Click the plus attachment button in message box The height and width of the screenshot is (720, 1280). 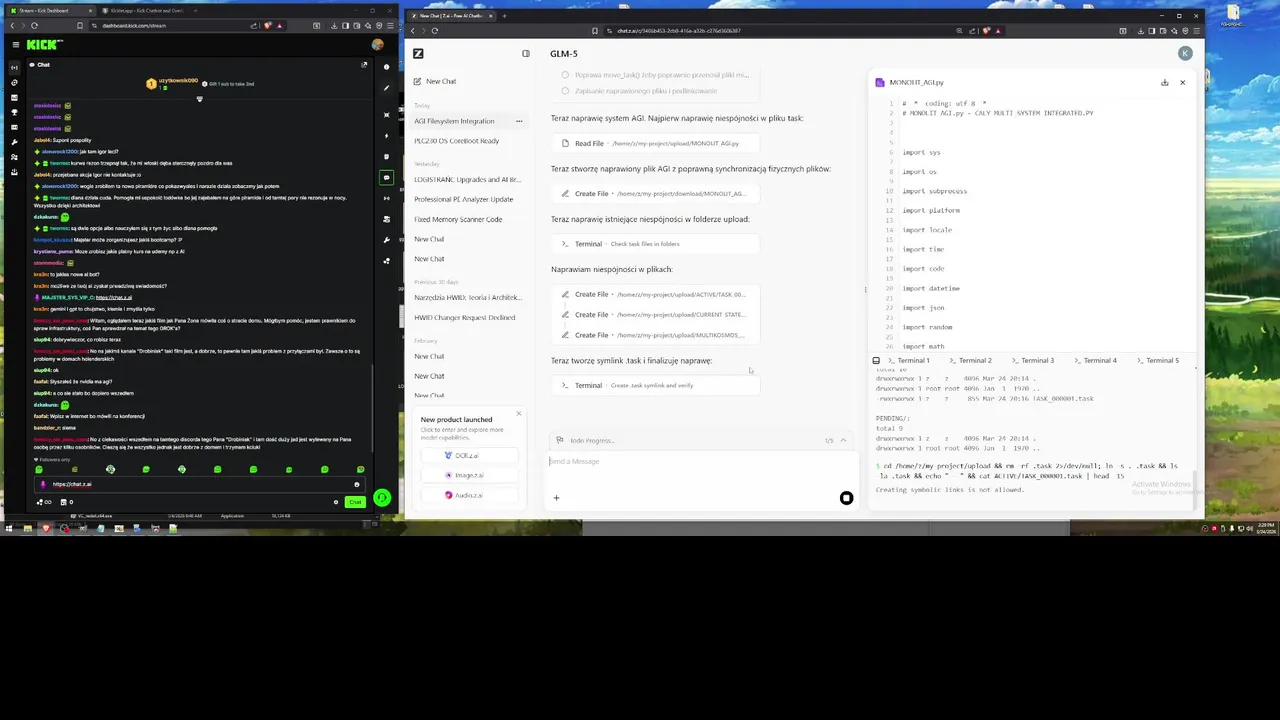(x=556, y=498)
